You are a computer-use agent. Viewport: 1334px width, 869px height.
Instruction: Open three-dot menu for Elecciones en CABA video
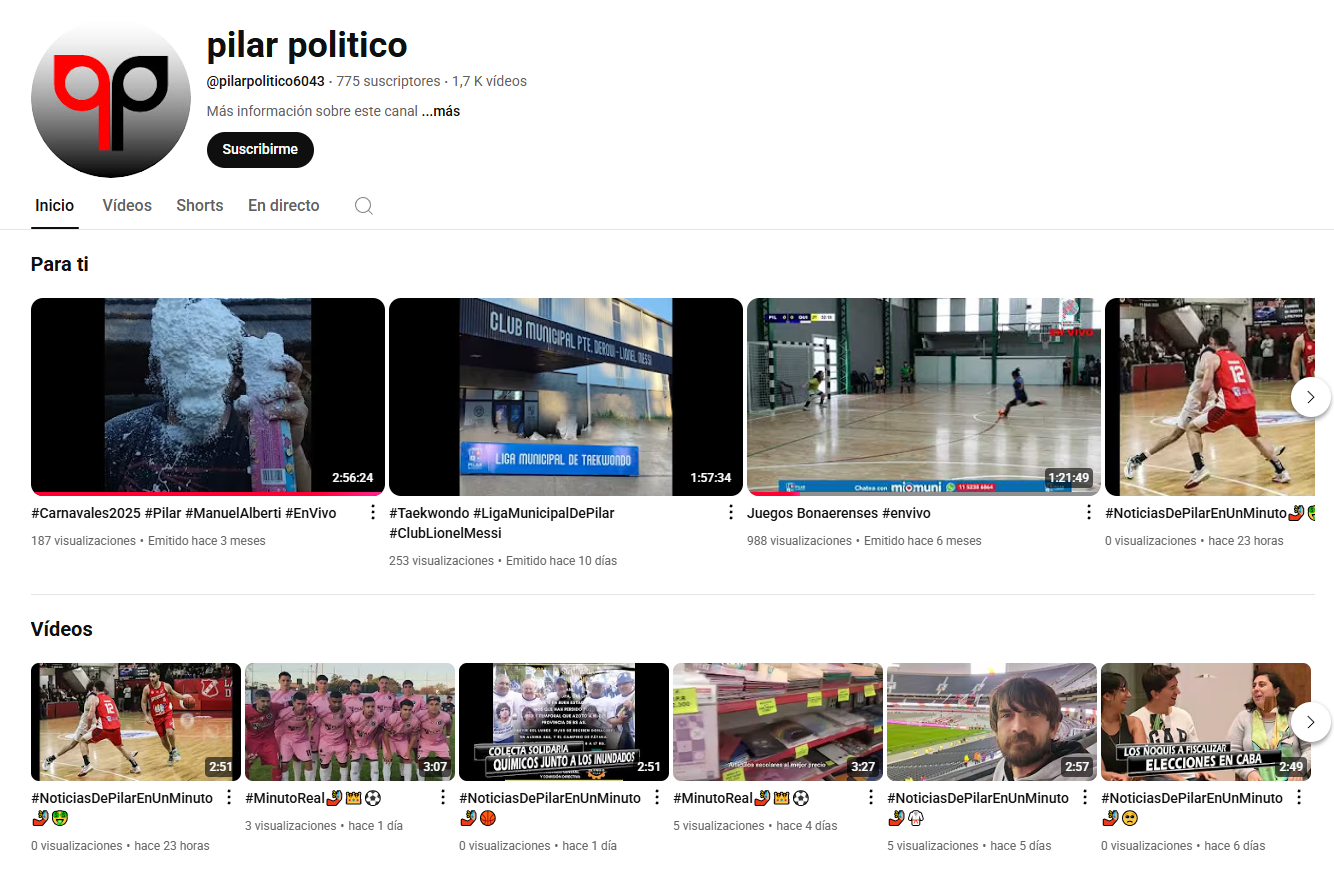coord(1299,798)
